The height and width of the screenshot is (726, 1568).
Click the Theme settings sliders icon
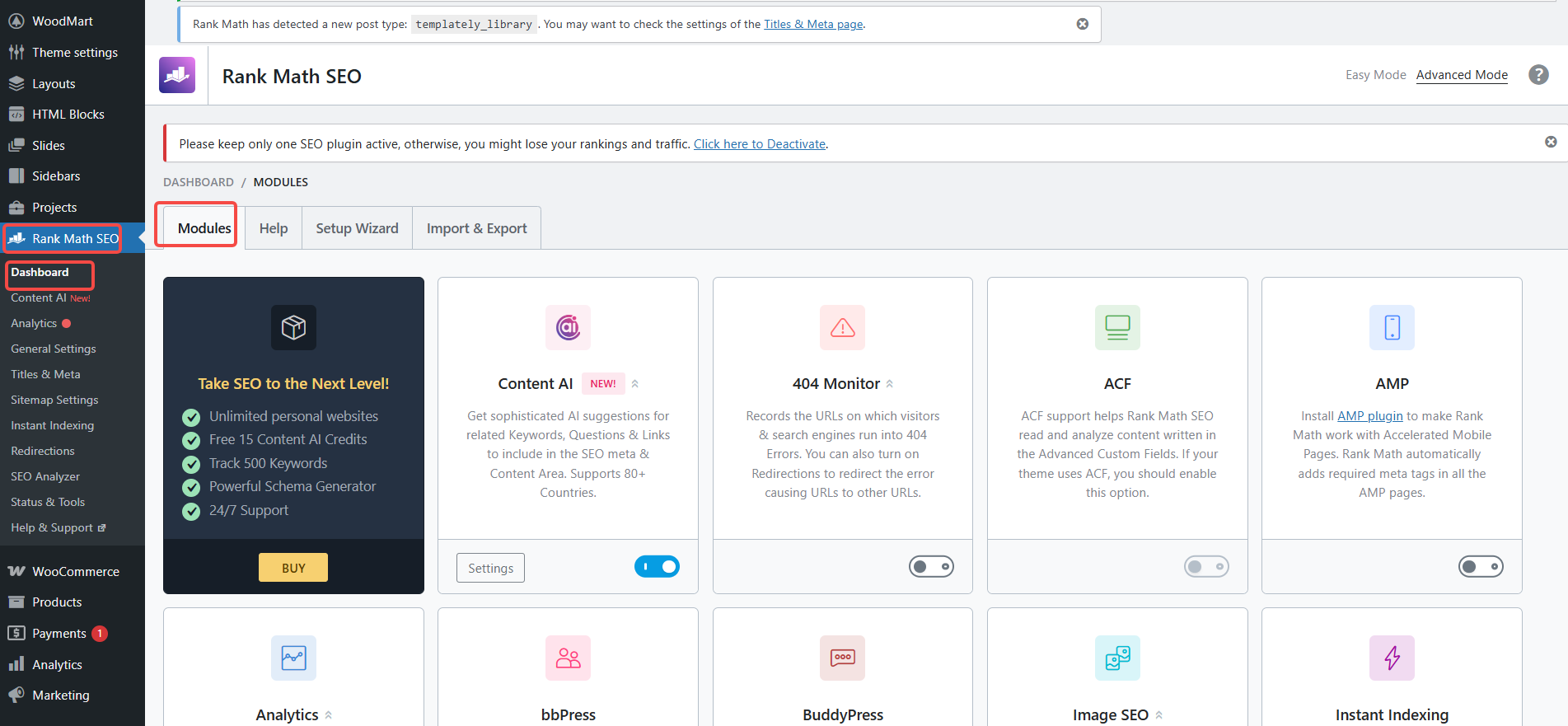(x=16, y=52)
